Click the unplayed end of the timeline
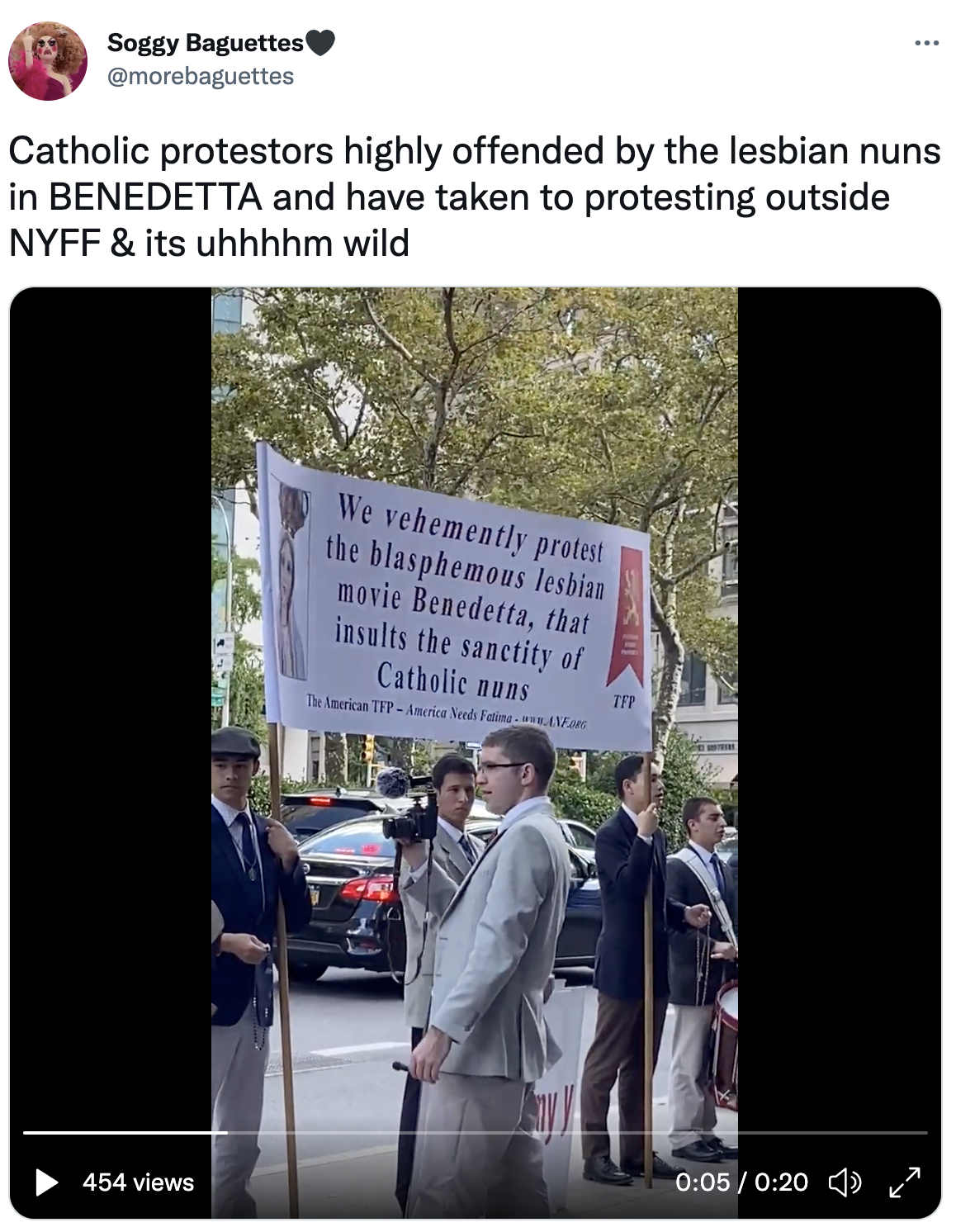The height and width of the screenshot is (1232, 956). (x=908, y=1133)
